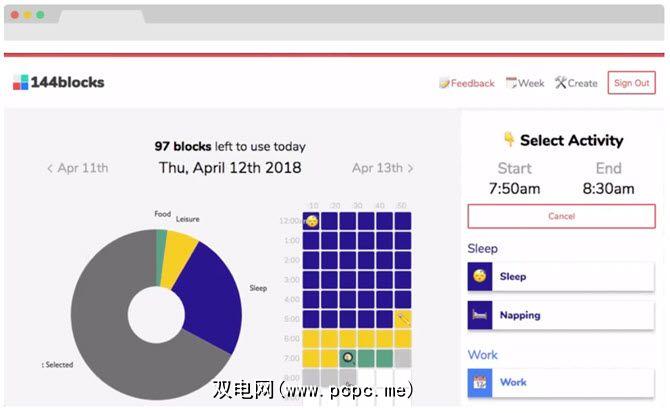This screenshot has width=670, height=413.
Task: Select the first yellow block in 6:00 row
Action: [311, 339]
